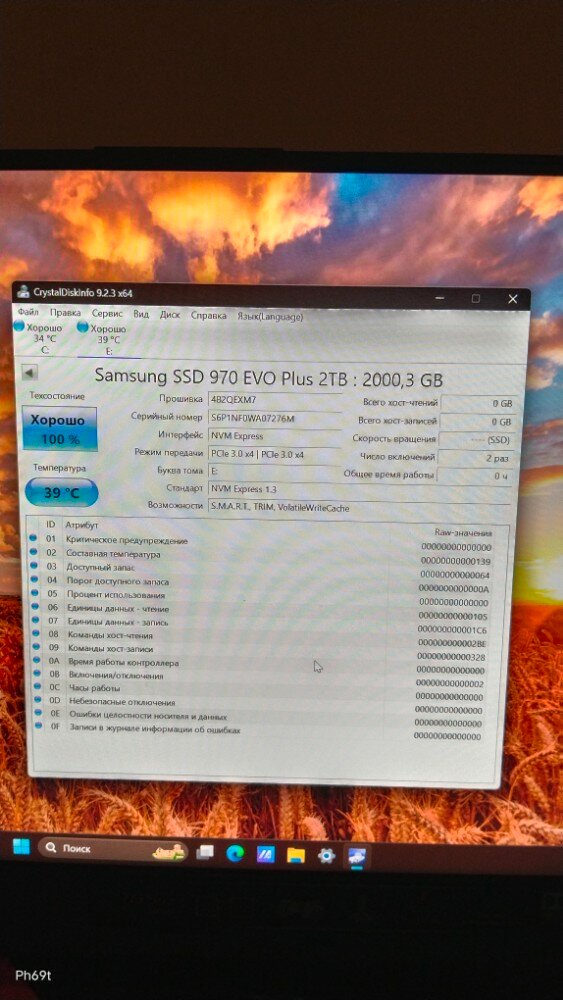Click raw value 00000000000139

(x=455, y=561)
